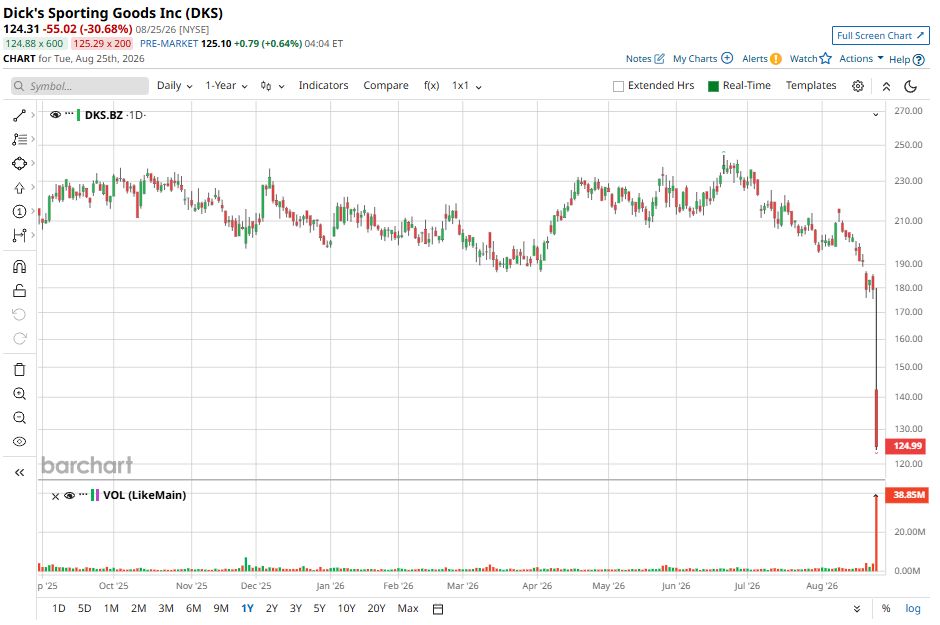940x625 pixels.
Task: Toggle the Real-Time checkbox
Action: click(713, 86)
